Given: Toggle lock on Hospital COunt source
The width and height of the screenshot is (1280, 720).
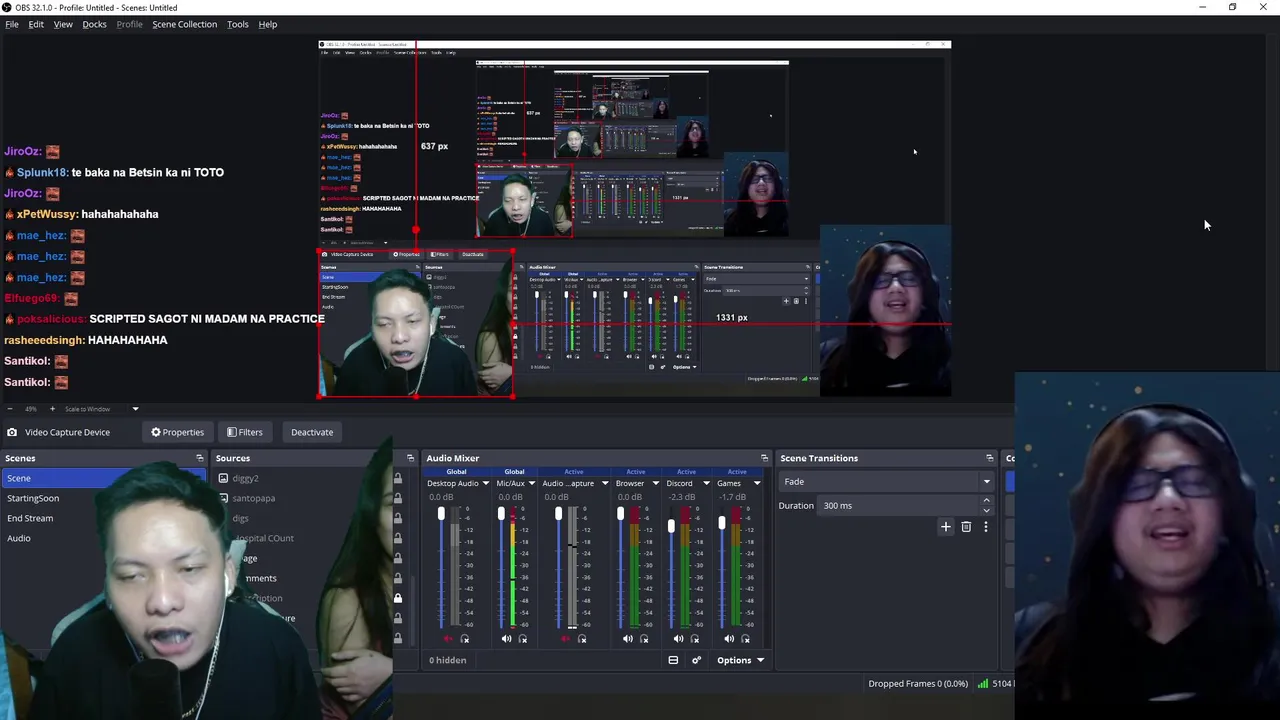Looking at the screenshot, I should tap(398, 538).
